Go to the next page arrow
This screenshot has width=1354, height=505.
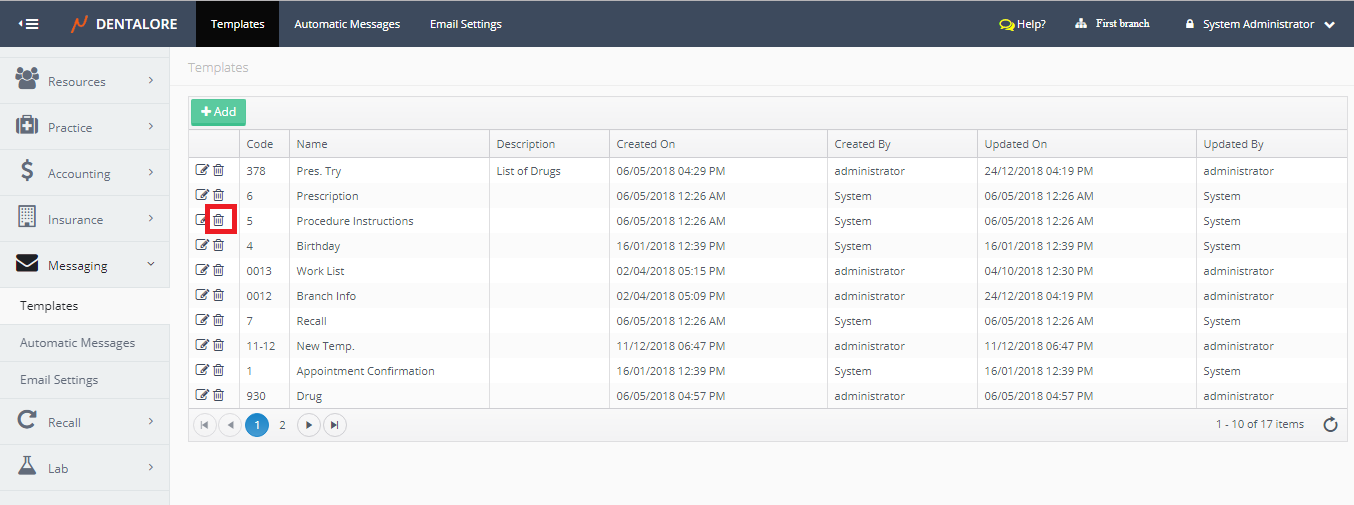tap(309, 425)
